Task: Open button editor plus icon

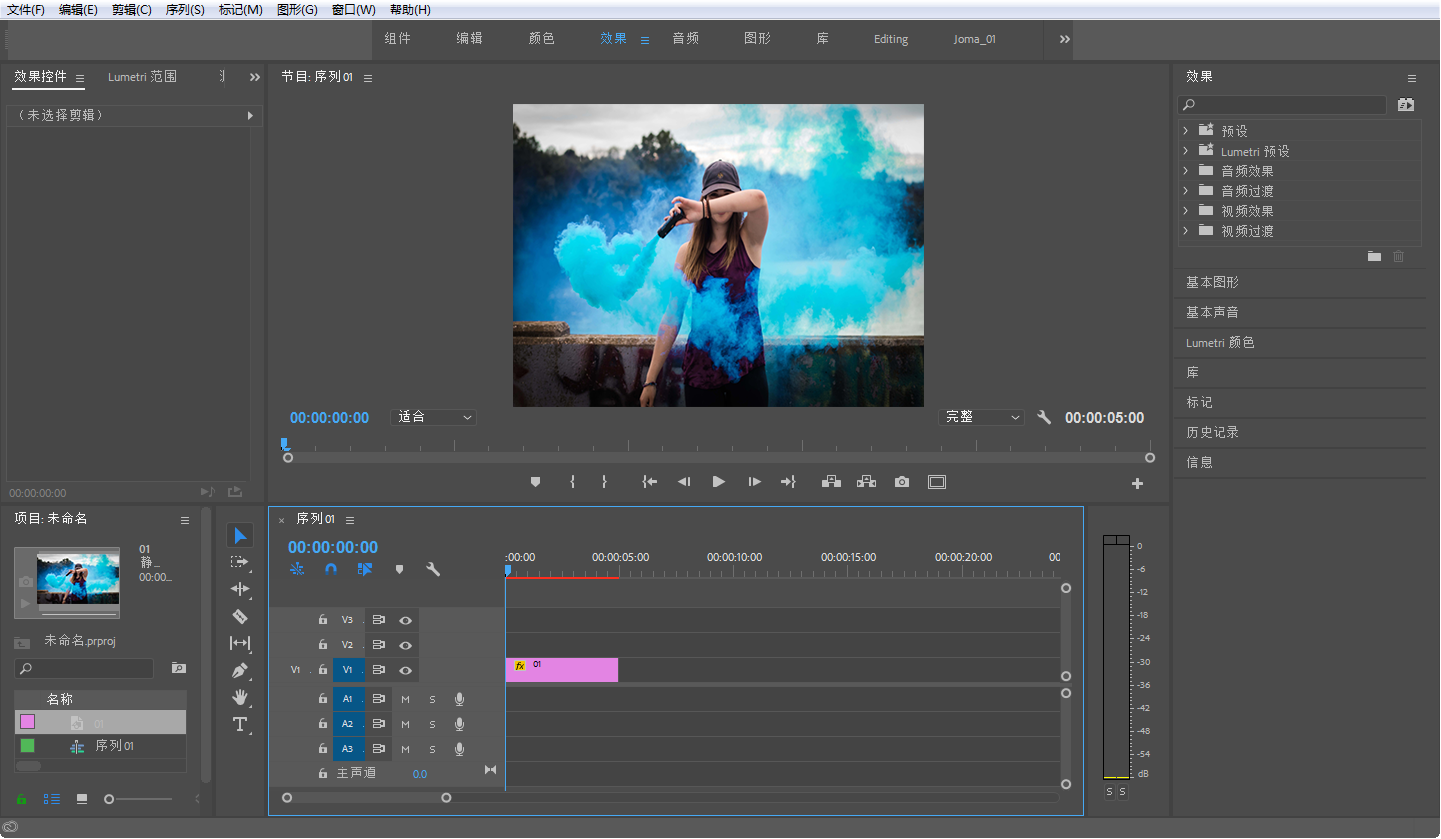Action: click(1137, 484)
